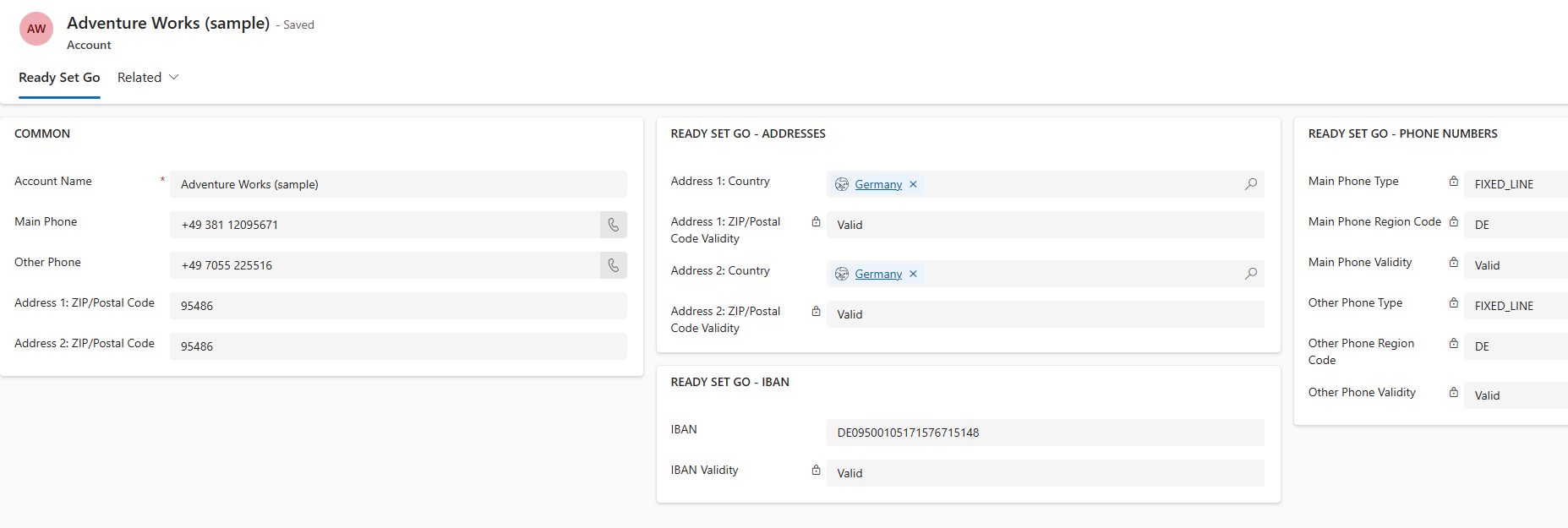Click lock icon beside IBAN Validity
Screen dimensions: 1568x528
tap(816, 471)
